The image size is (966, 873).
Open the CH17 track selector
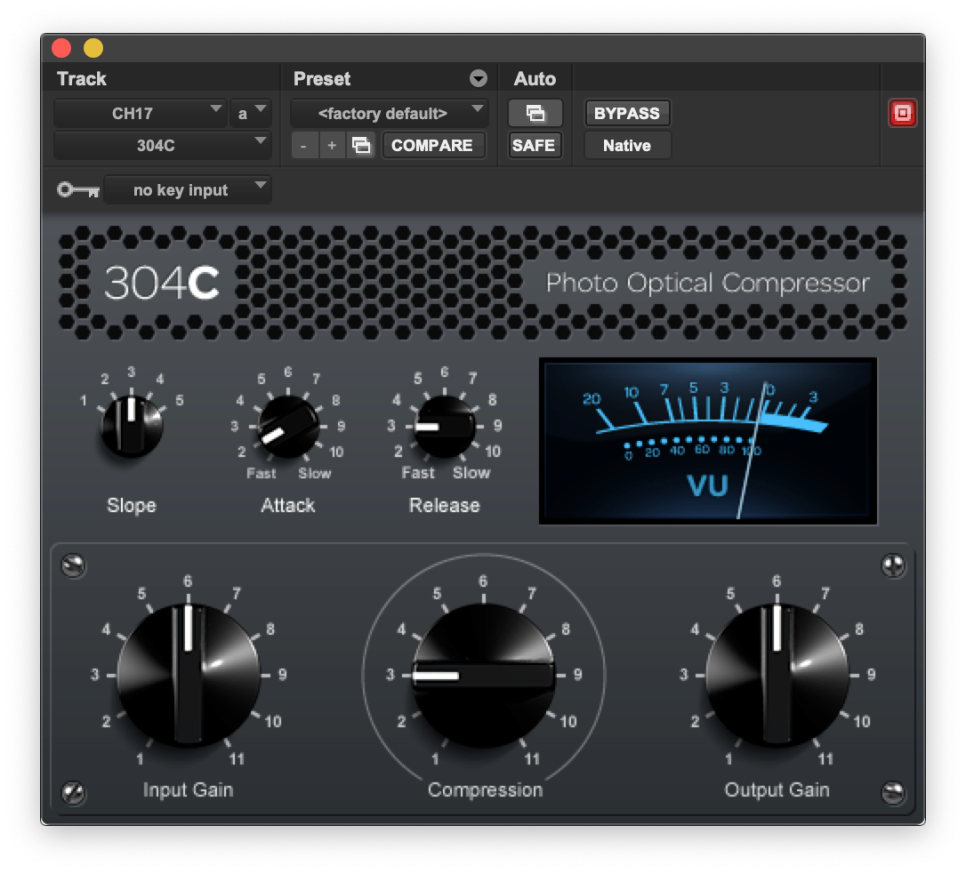(140, 113)
